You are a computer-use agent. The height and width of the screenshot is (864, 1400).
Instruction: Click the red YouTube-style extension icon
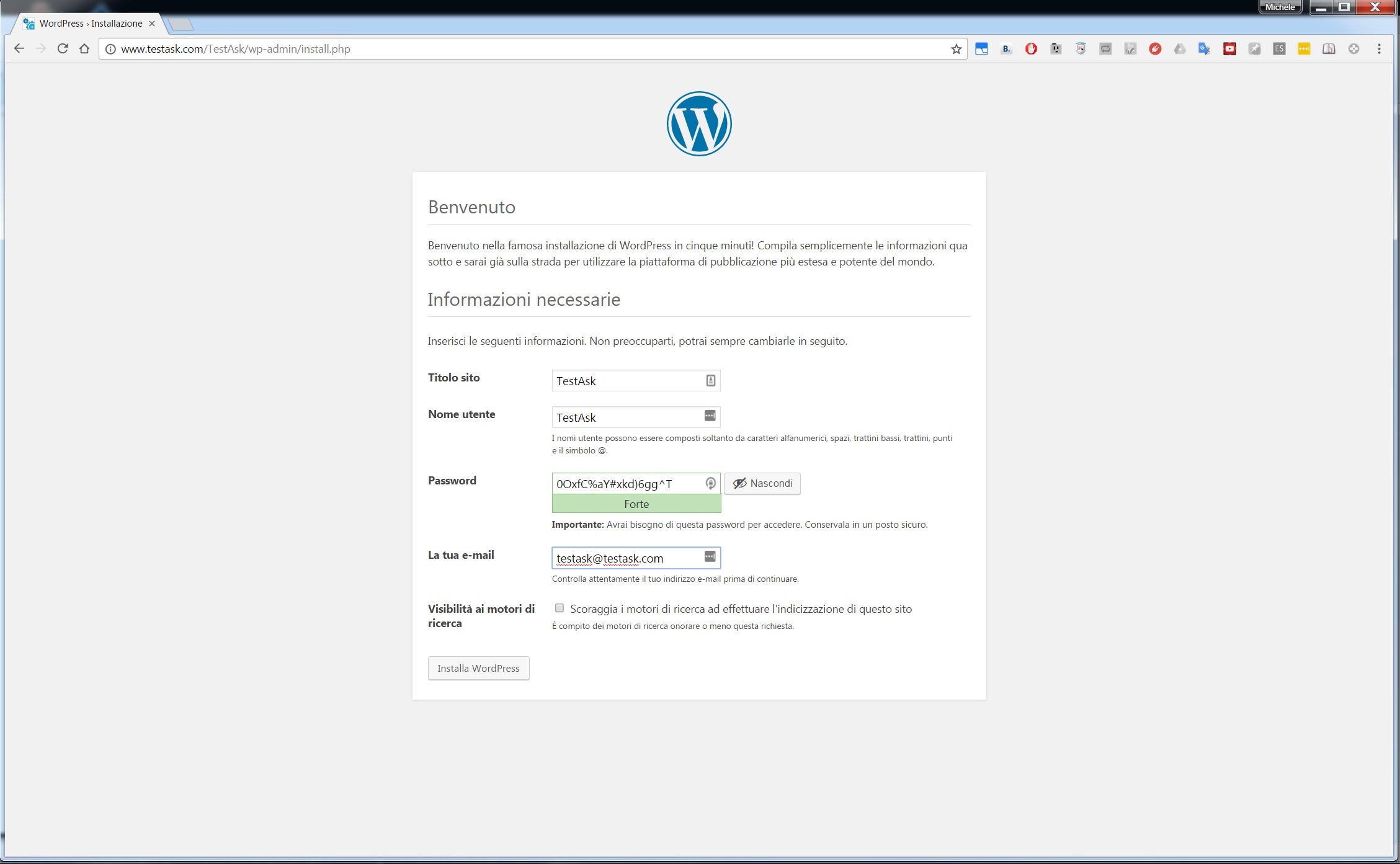pos(1229,49)
